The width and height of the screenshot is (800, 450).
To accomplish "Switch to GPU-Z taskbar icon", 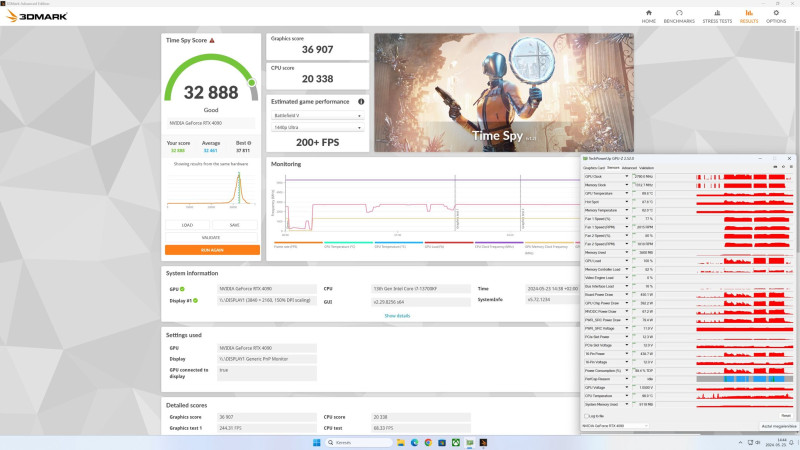I will [x=469, y=442].
